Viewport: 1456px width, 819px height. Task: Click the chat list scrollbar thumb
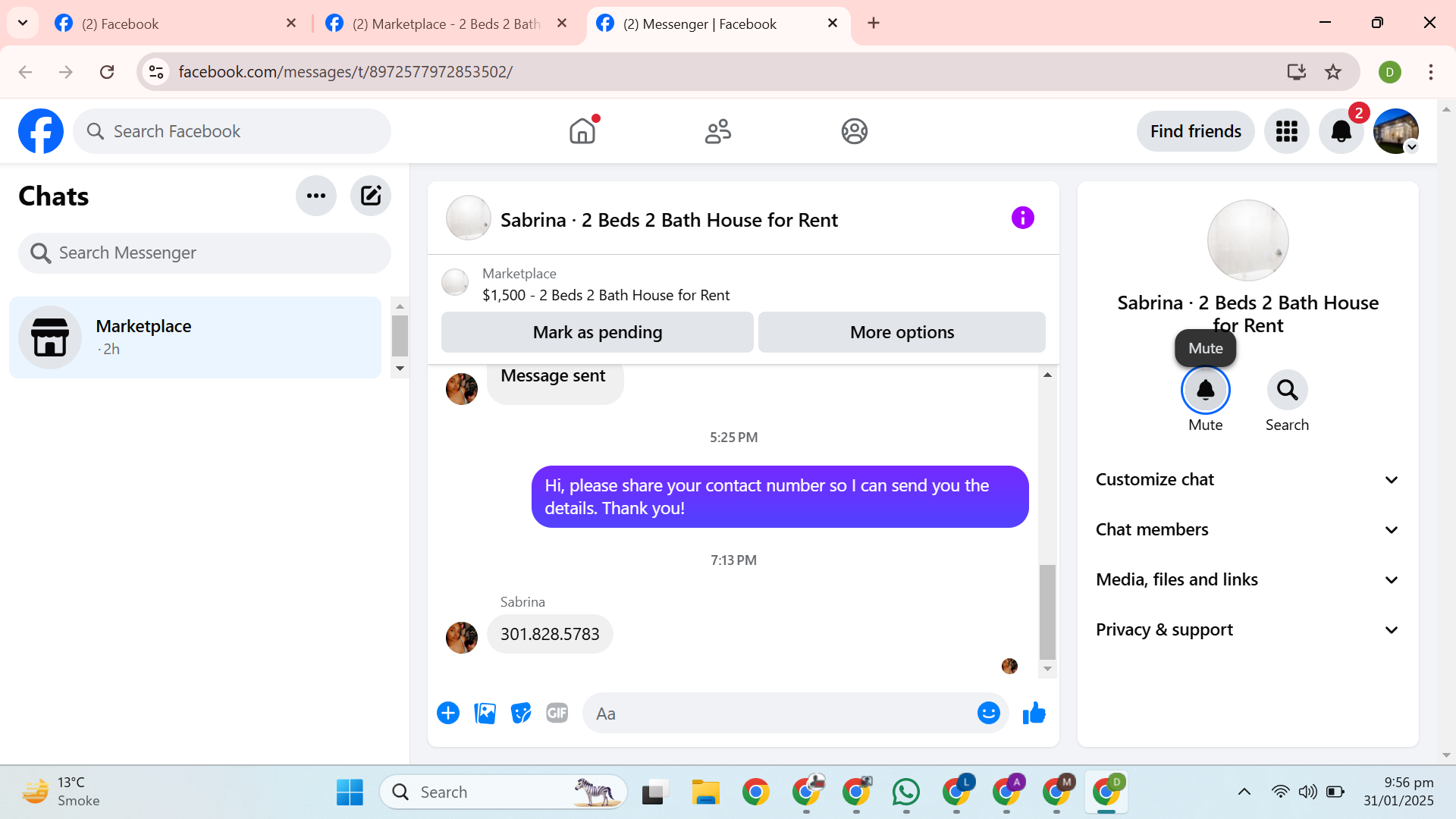click(400, 335)
